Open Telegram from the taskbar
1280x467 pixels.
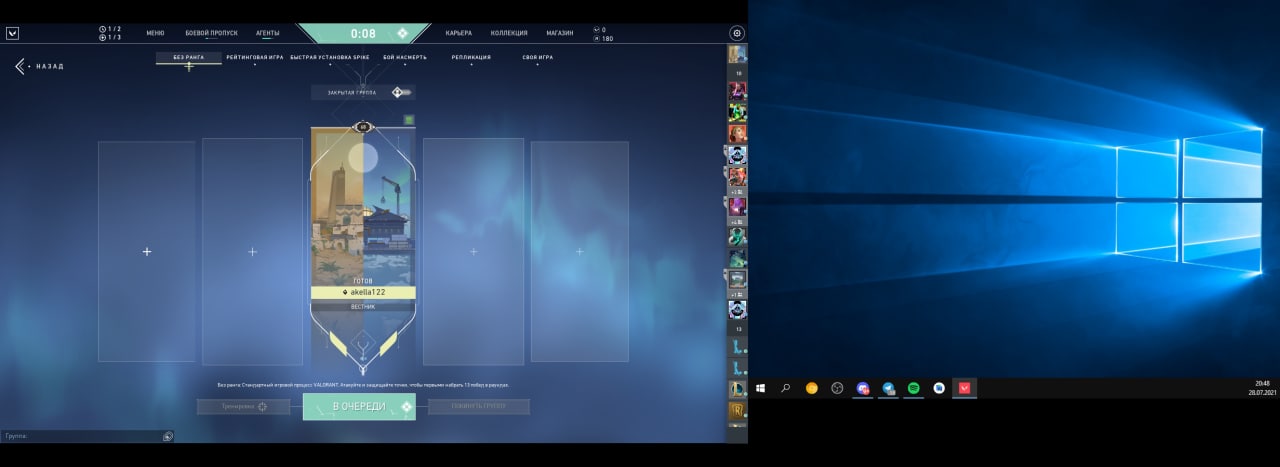(x=889, y=388)
